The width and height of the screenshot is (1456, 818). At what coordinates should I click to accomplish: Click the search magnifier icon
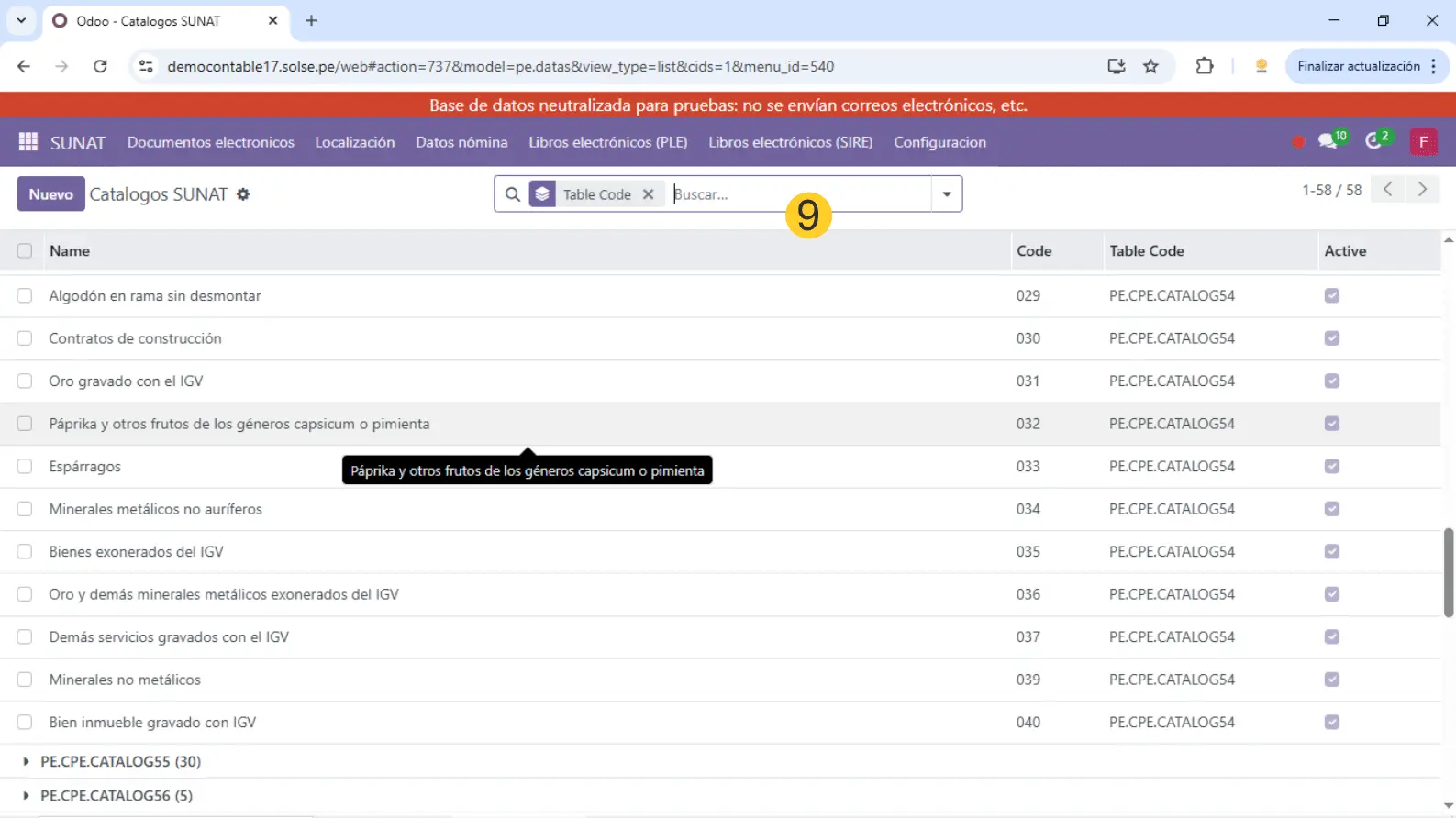pos(513,194)
